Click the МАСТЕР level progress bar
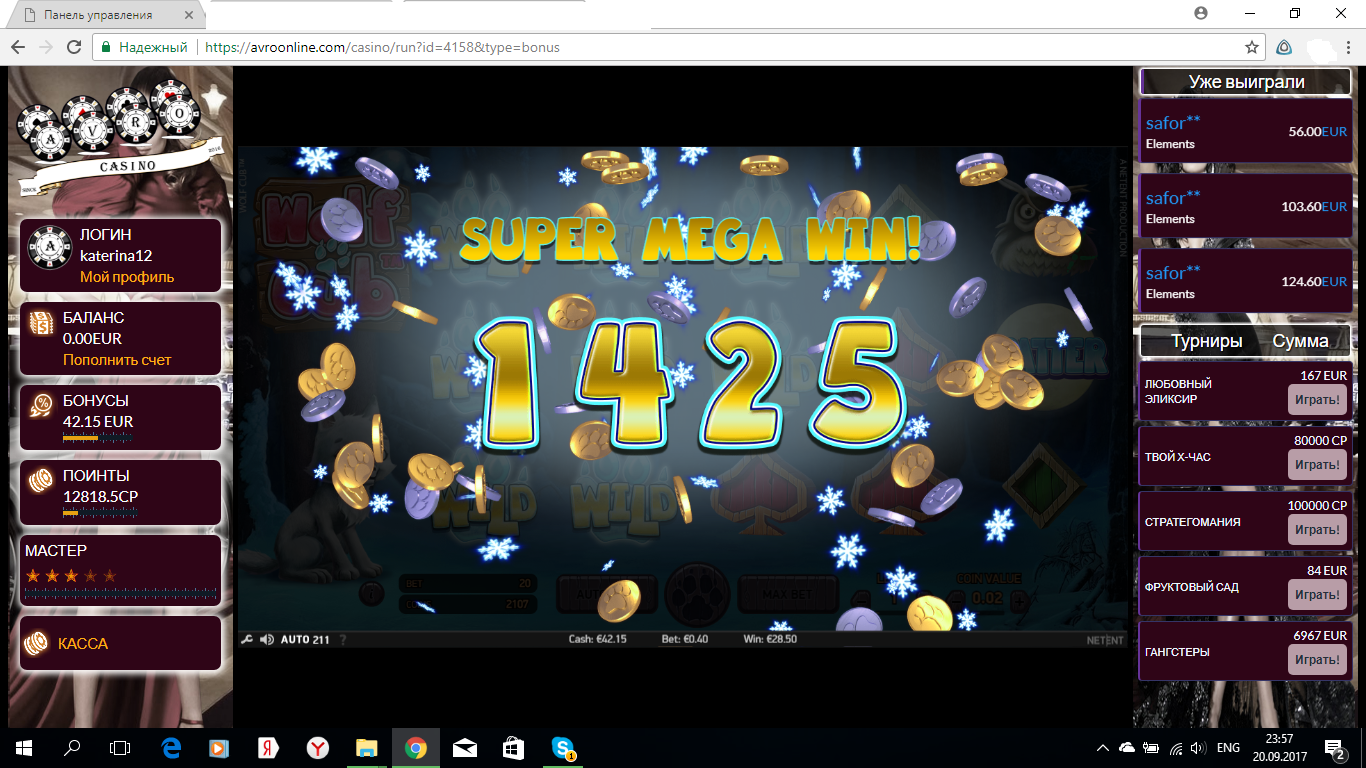 [120, 593]
